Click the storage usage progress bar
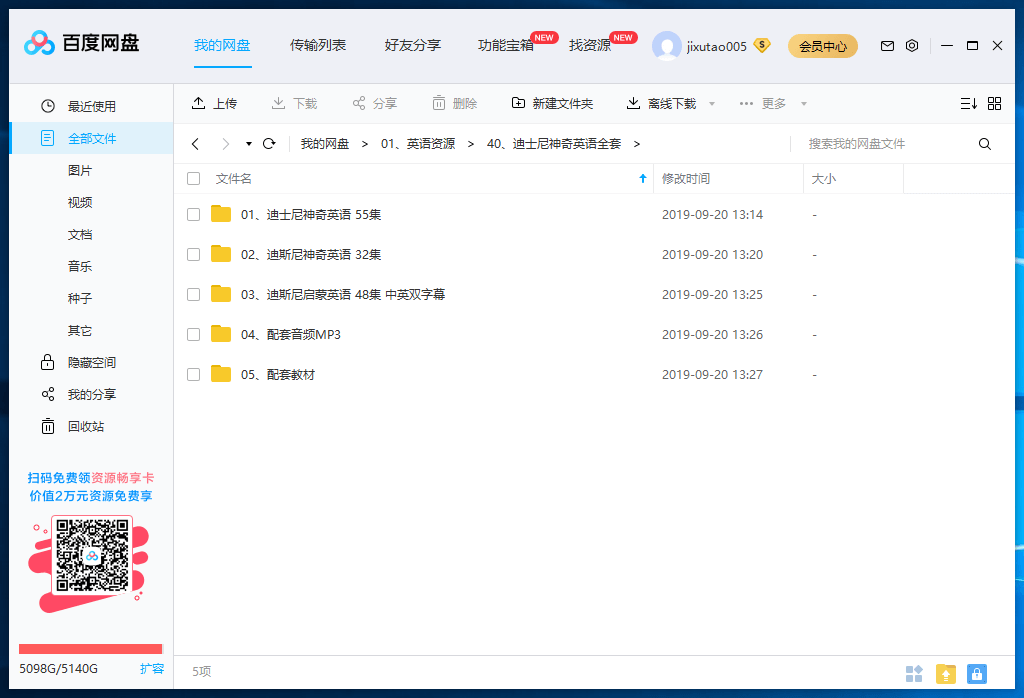Viewport: 1024px width, 698px height. coord(88,648)
